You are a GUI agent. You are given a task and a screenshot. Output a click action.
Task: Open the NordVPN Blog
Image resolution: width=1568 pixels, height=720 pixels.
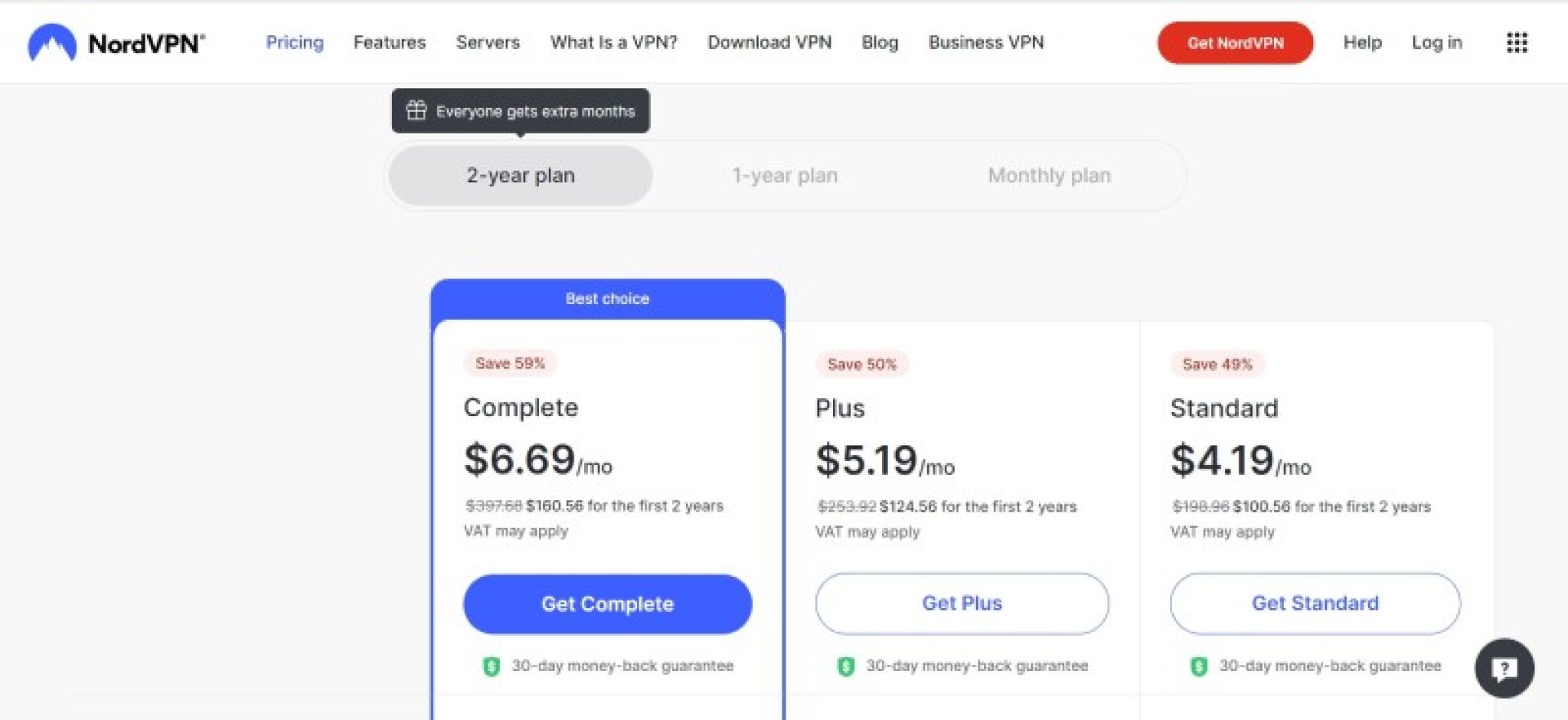pos(879,43)
